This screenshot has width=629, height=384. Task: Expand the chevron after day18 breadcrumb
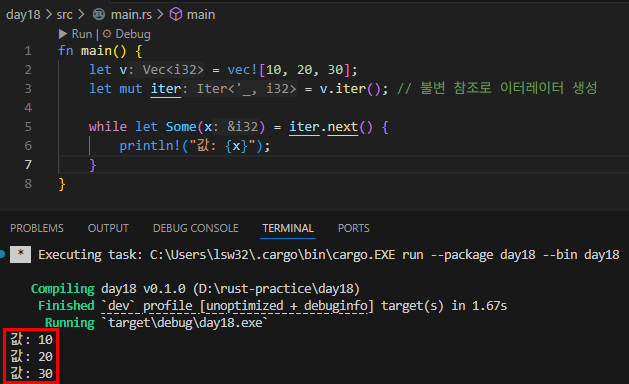coord(49,14)
